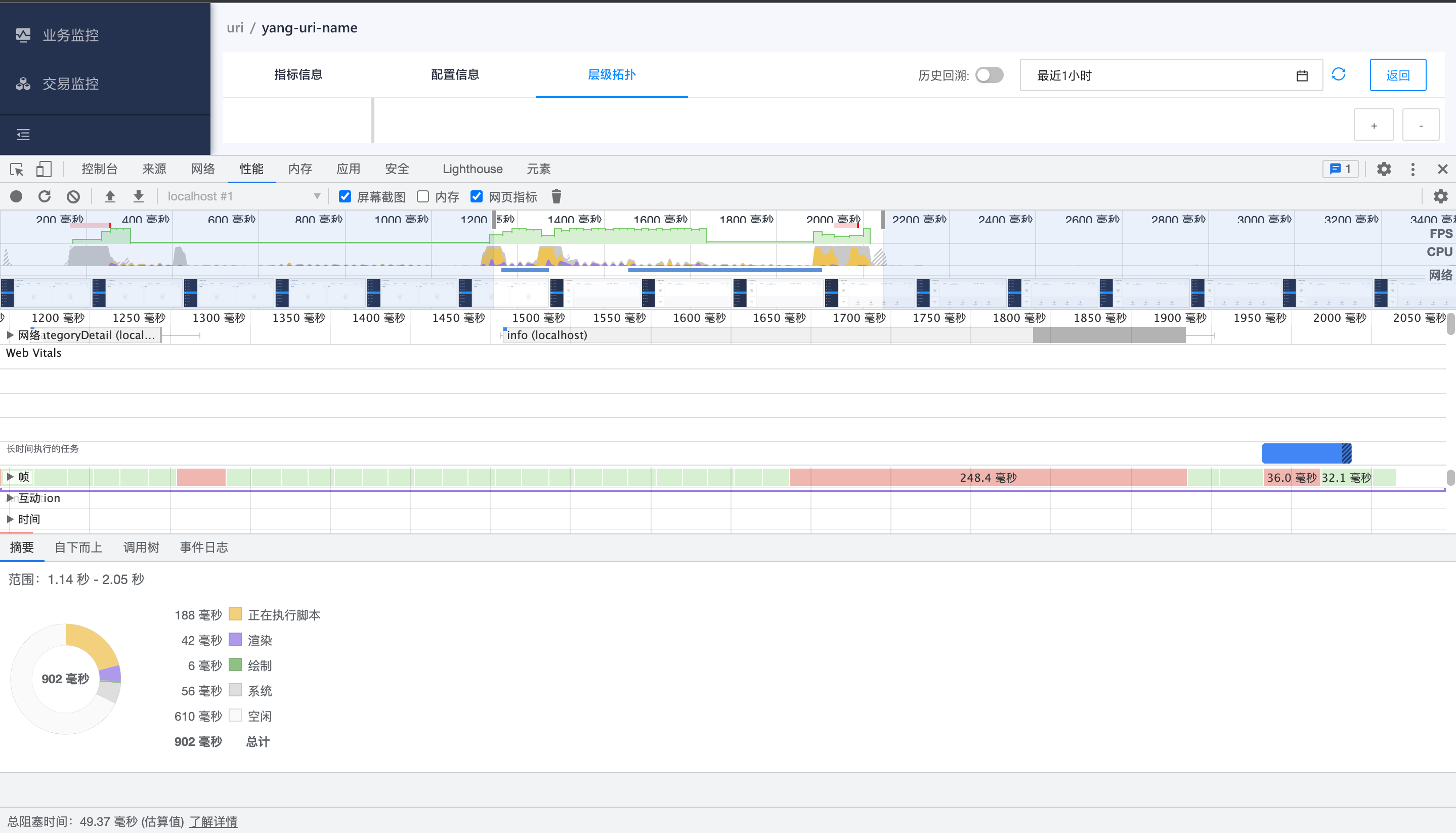
Task: Expand the 互动 track
Action: (x=10, y=498)
